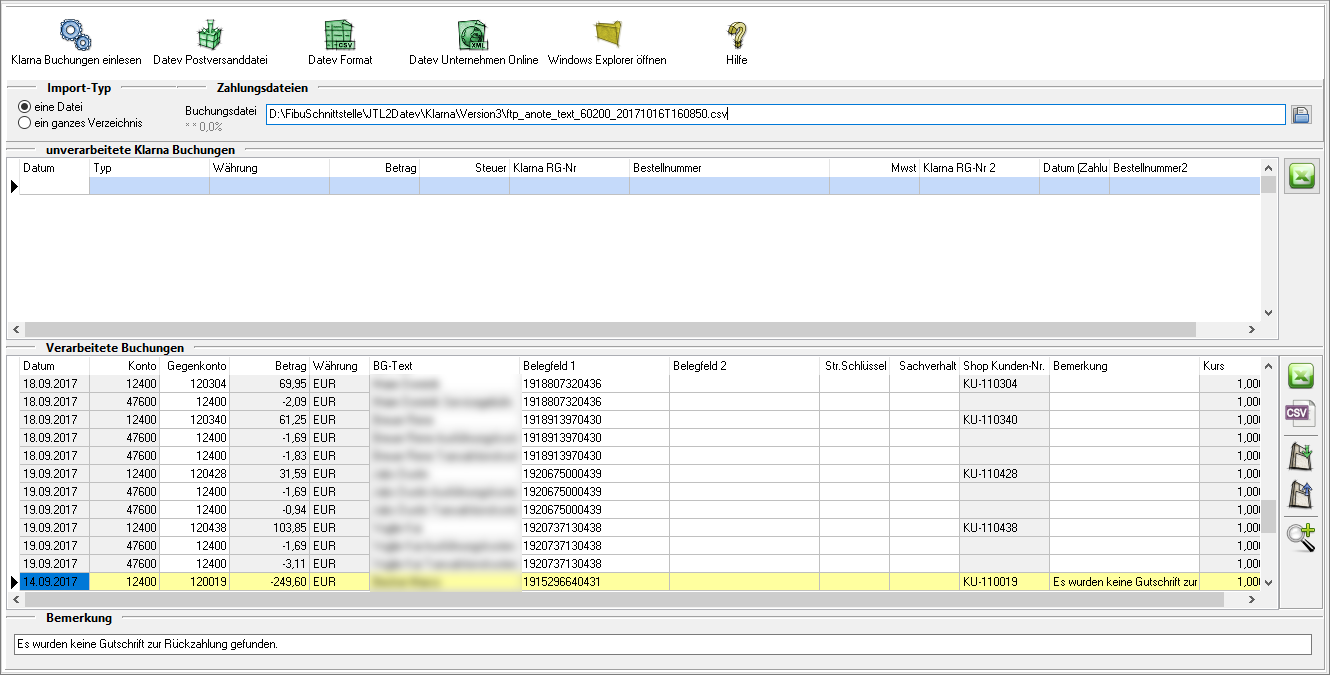Click the Windows Explorer öffnen folder icon
The height and width of the screenshot is (675, 1330).
607,35
